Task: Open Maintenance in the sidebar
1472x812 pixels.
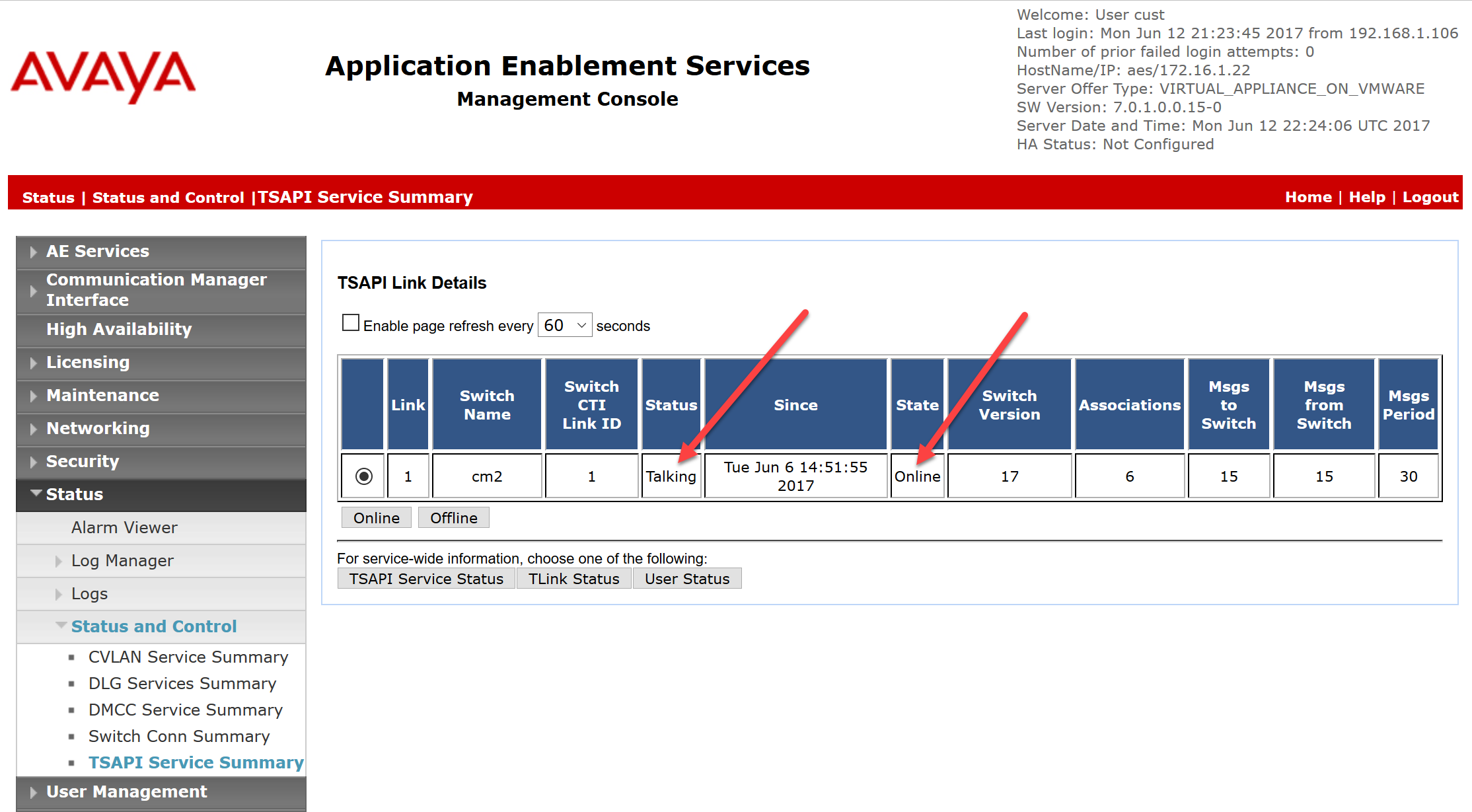Action: click(102, 395)
